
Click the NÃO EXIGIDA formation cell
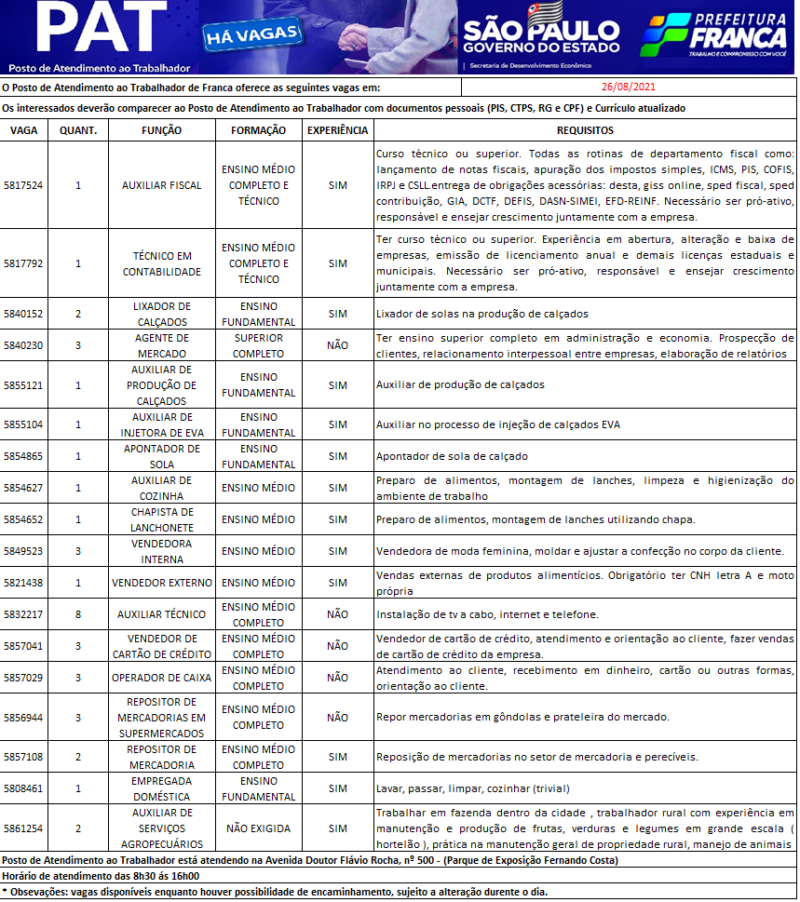point(258,828)
